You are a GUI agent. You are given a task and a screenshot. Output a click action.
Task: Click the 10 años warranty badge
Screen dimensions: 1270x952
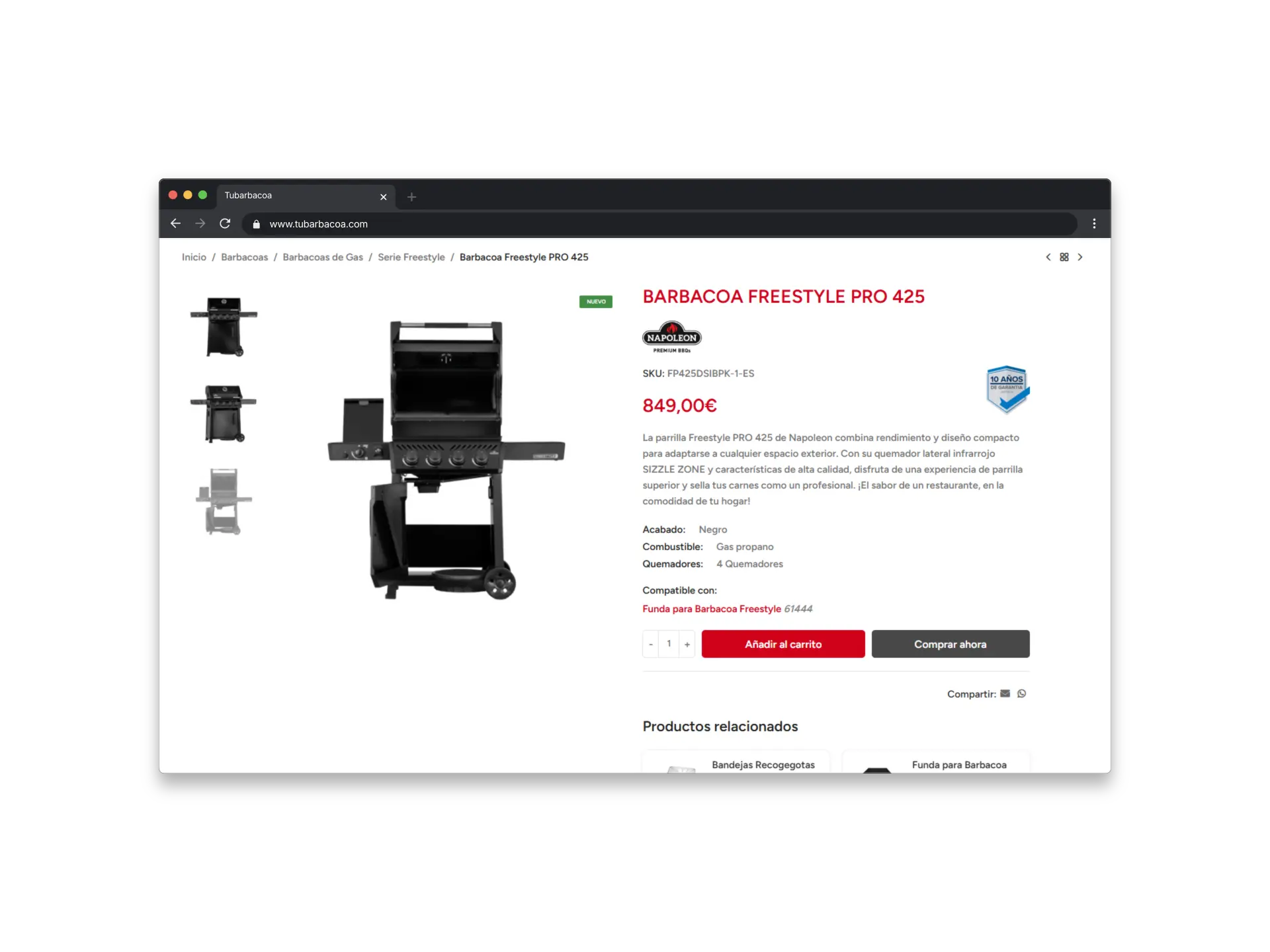(1007, 389)
